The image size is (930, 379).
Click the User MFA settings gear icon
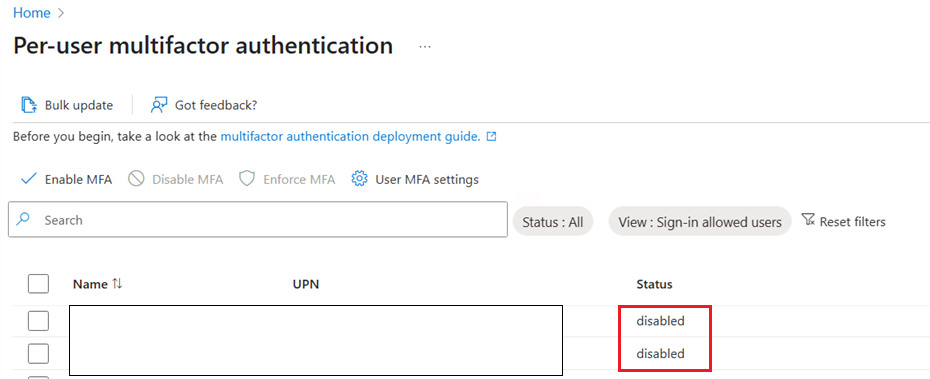coord(359,179)
